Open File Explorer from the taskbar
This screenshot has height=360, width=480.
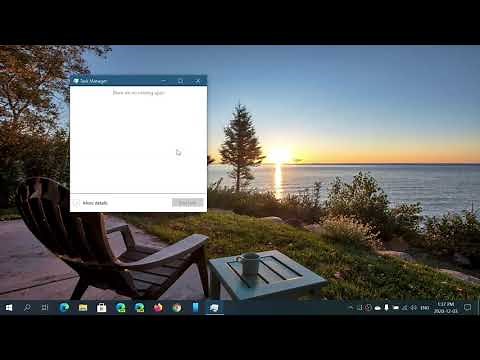[x=83, y=308]
